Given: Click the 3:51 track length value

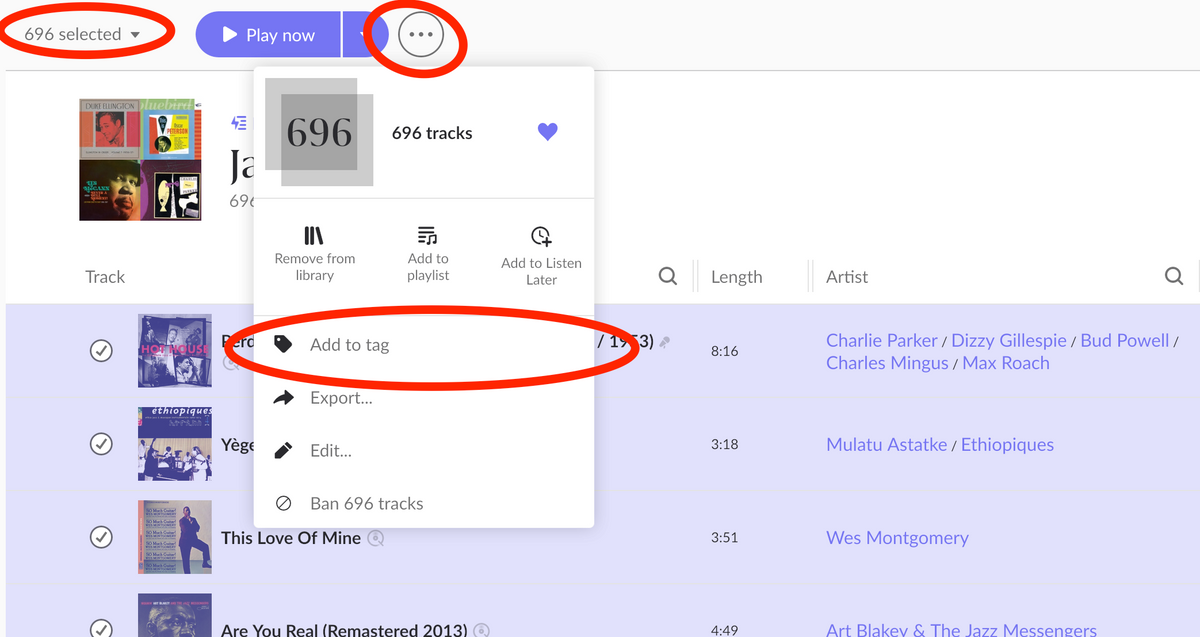Looking at the screenshot, I should point(725,537).
